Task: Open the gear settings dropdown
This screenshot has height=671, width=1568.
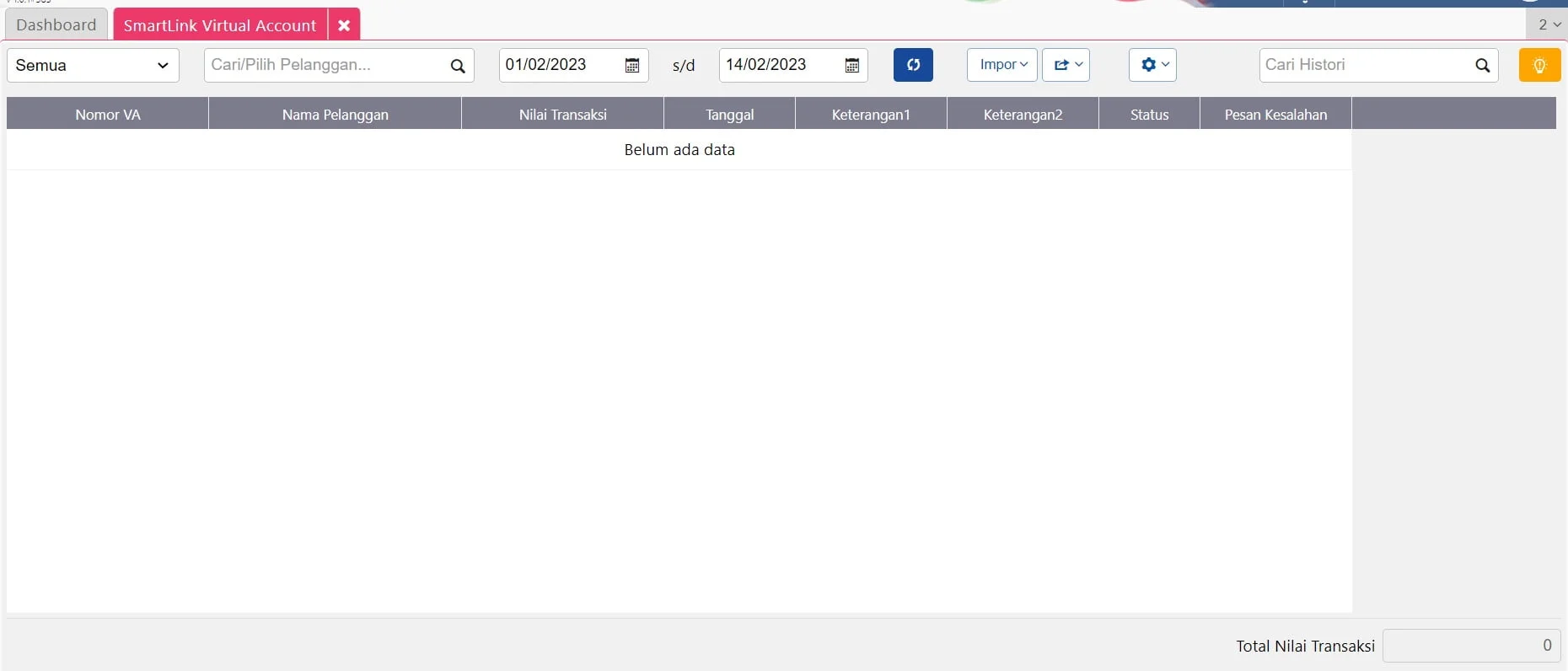Action: click(x=1152, y=65)
